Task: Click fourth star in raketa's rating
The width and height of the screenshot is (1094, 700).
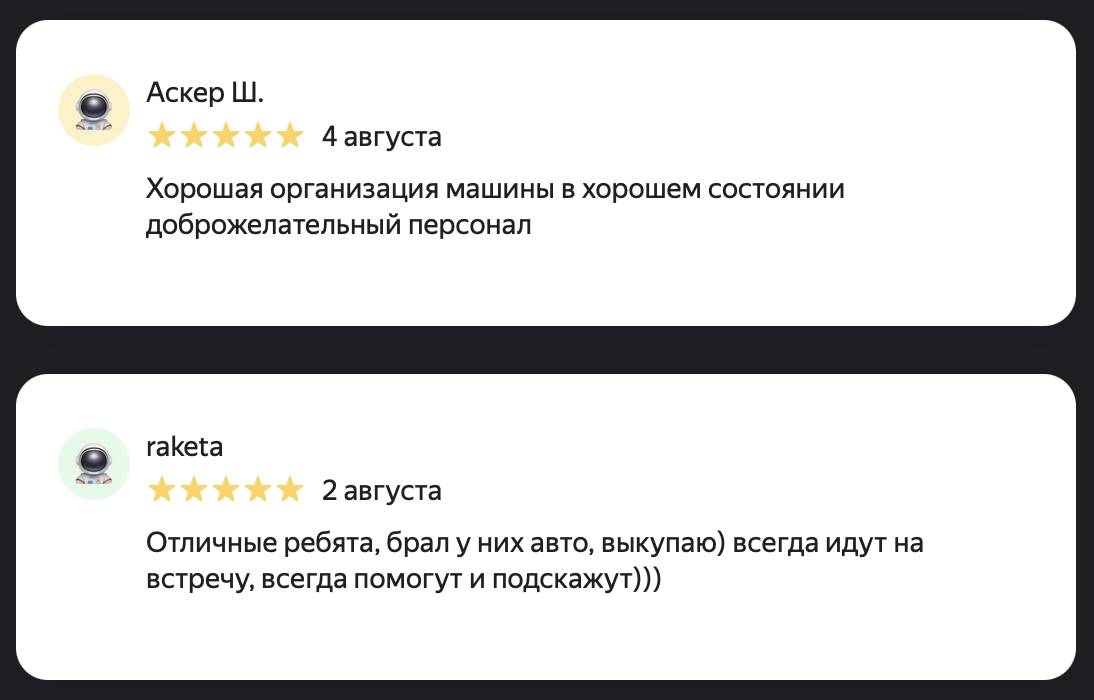Action: 257,490
